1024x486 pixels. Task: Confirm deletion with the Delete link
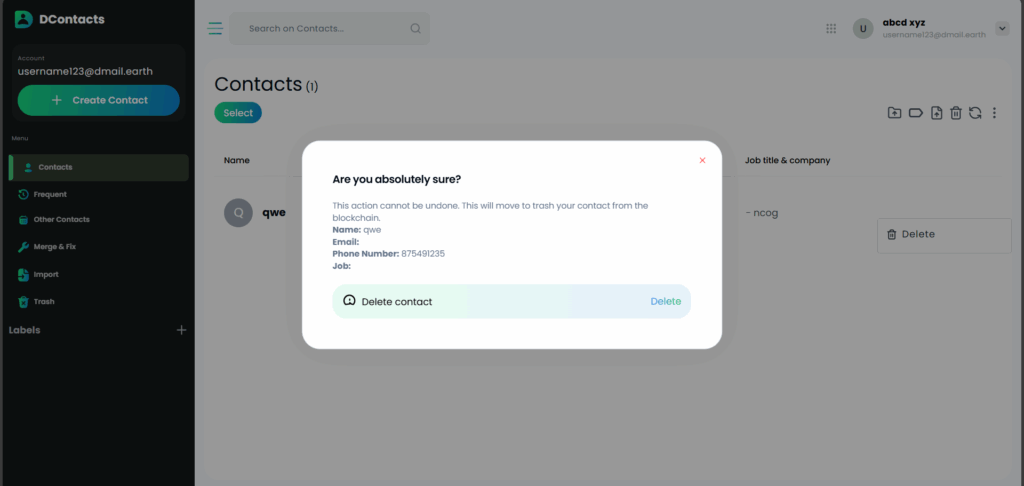click(x=665, y=301)
